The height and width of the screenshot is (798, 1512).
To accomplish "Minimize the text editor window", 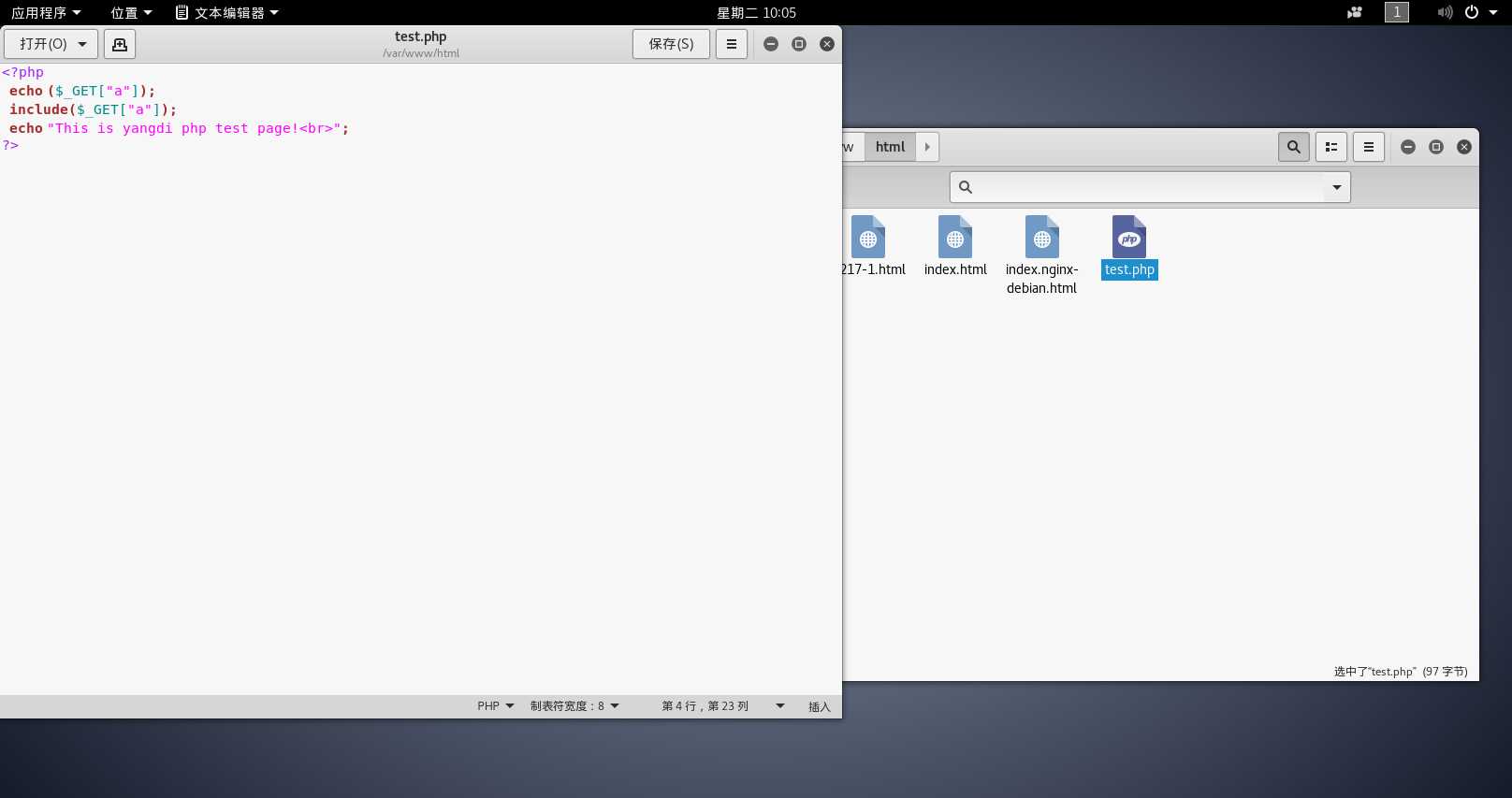I will [771, 44].
